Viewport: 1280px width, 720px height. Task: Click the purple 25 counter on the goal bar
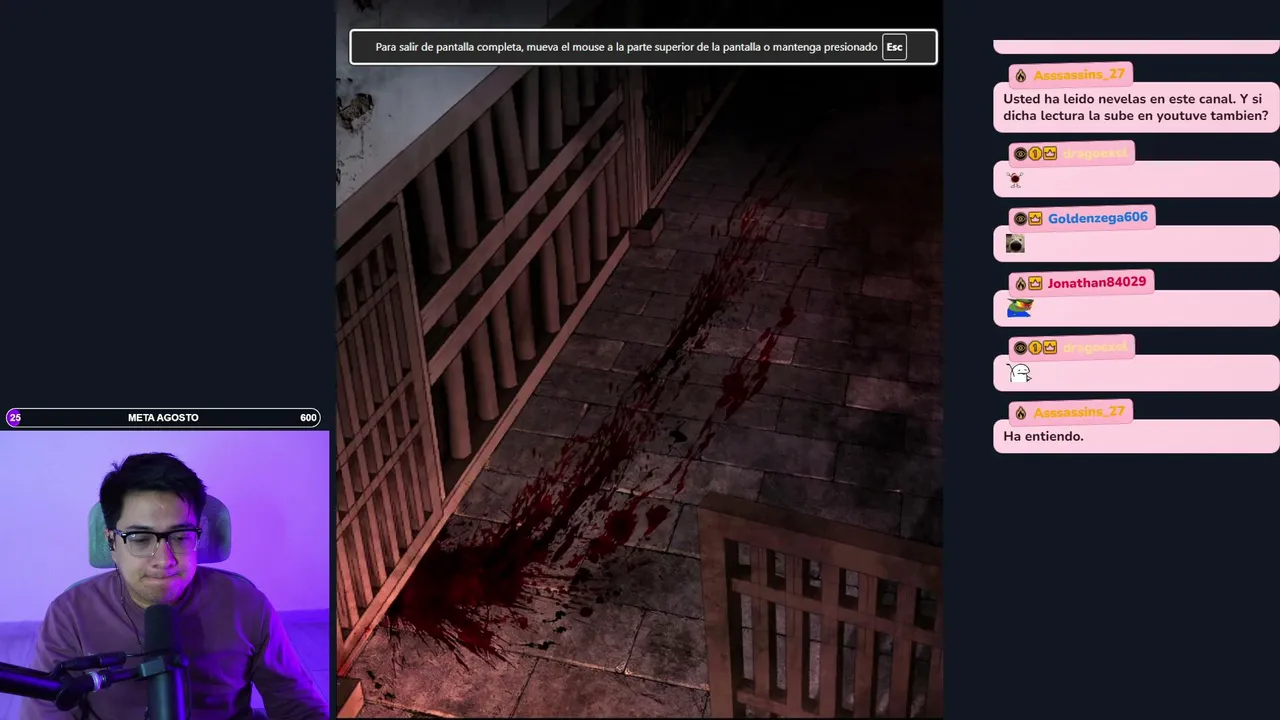(x=14, y=417)
